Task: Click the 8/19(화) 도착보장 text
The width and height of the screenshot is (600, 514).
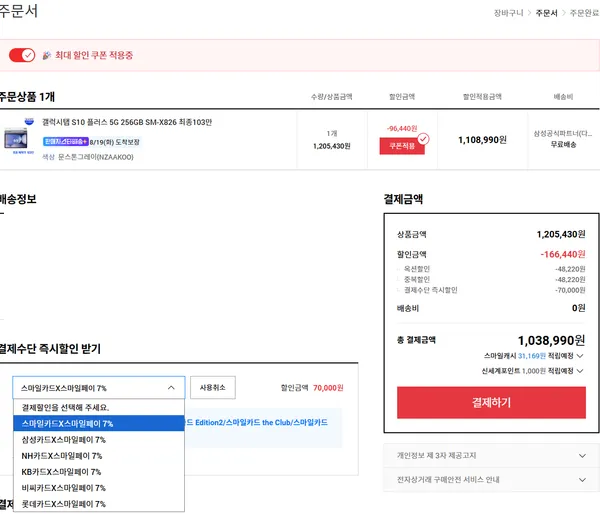Action: (x=114, y=142)
